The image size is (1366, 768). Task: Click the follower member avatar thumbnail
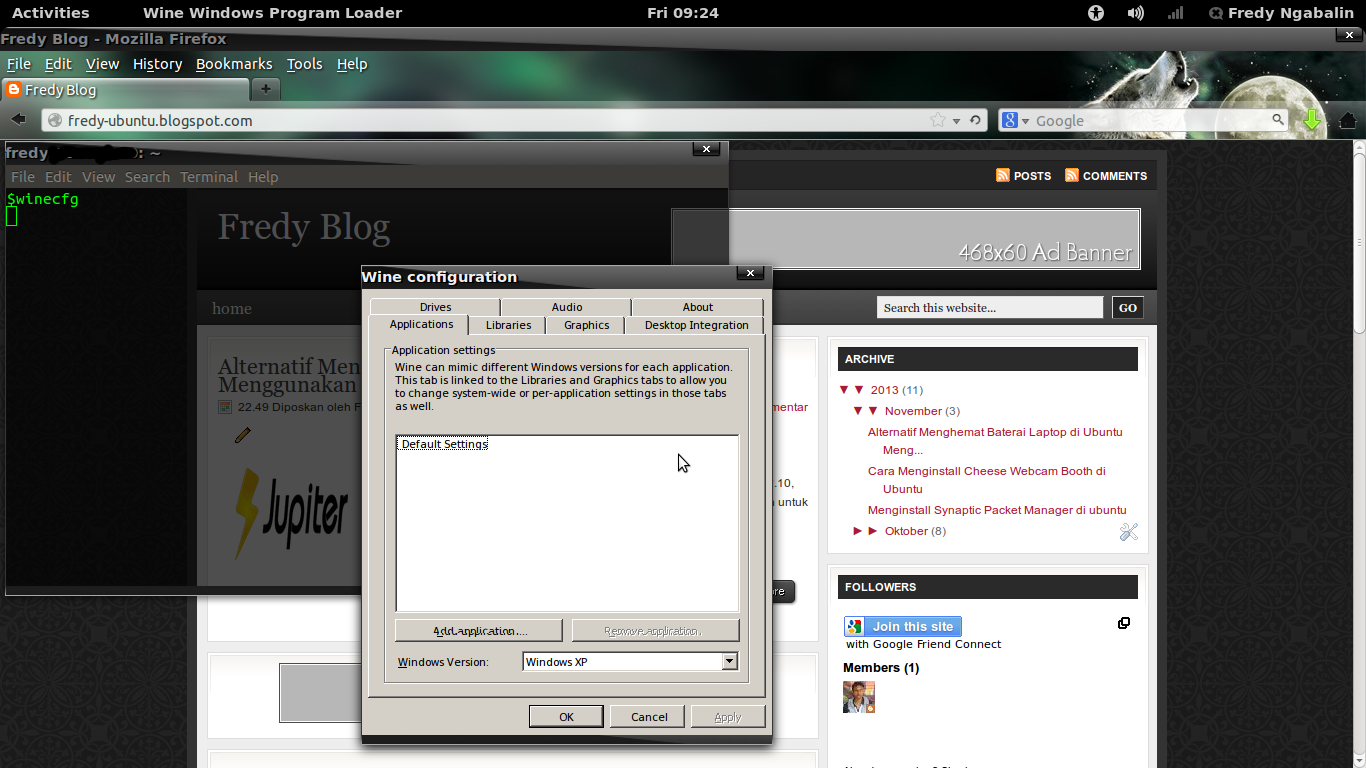click(859, 697)
